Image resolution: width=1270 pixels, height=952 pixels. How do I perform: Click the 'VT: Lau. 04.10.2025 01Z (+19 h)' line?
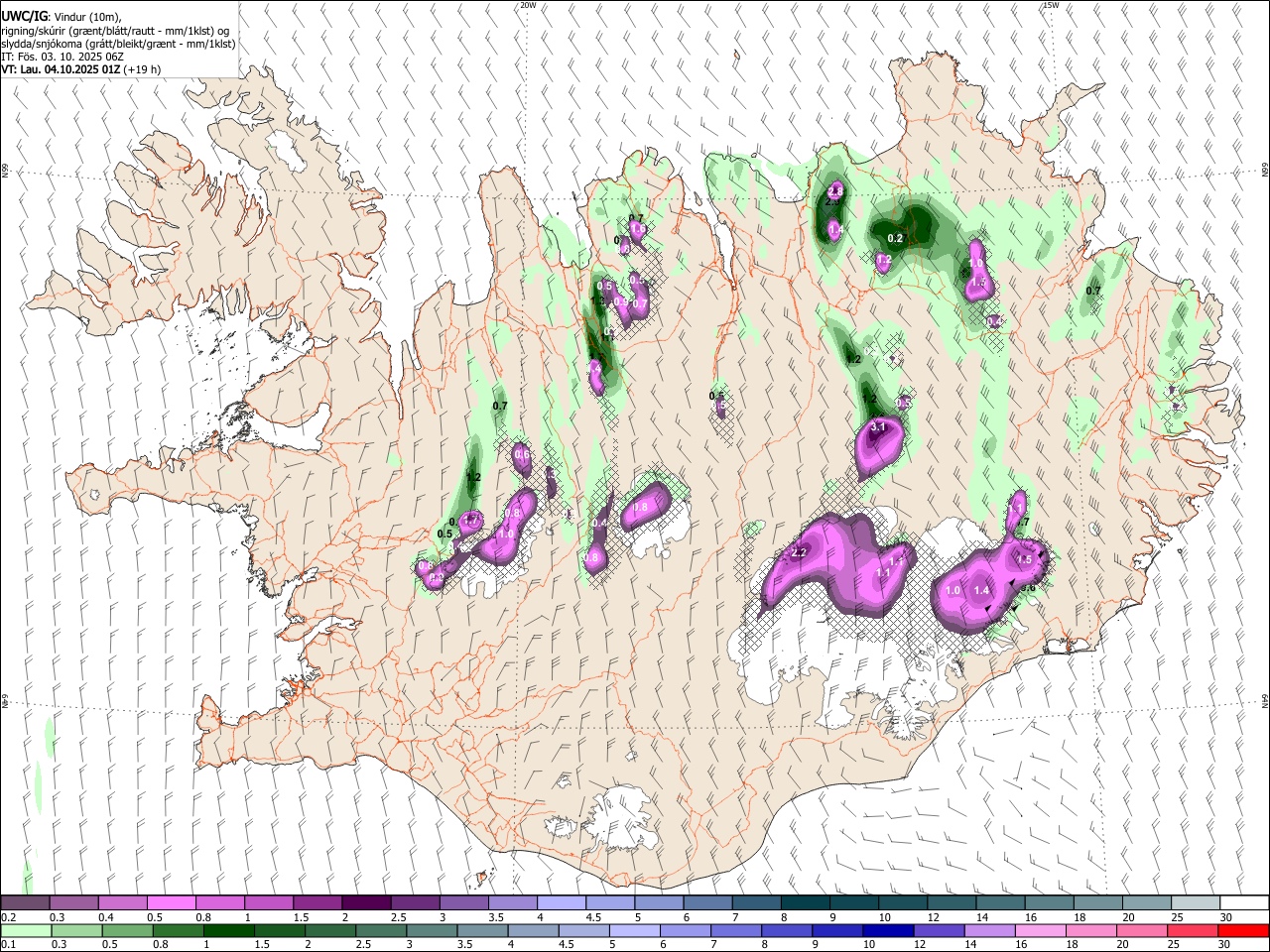click(80, 69)
